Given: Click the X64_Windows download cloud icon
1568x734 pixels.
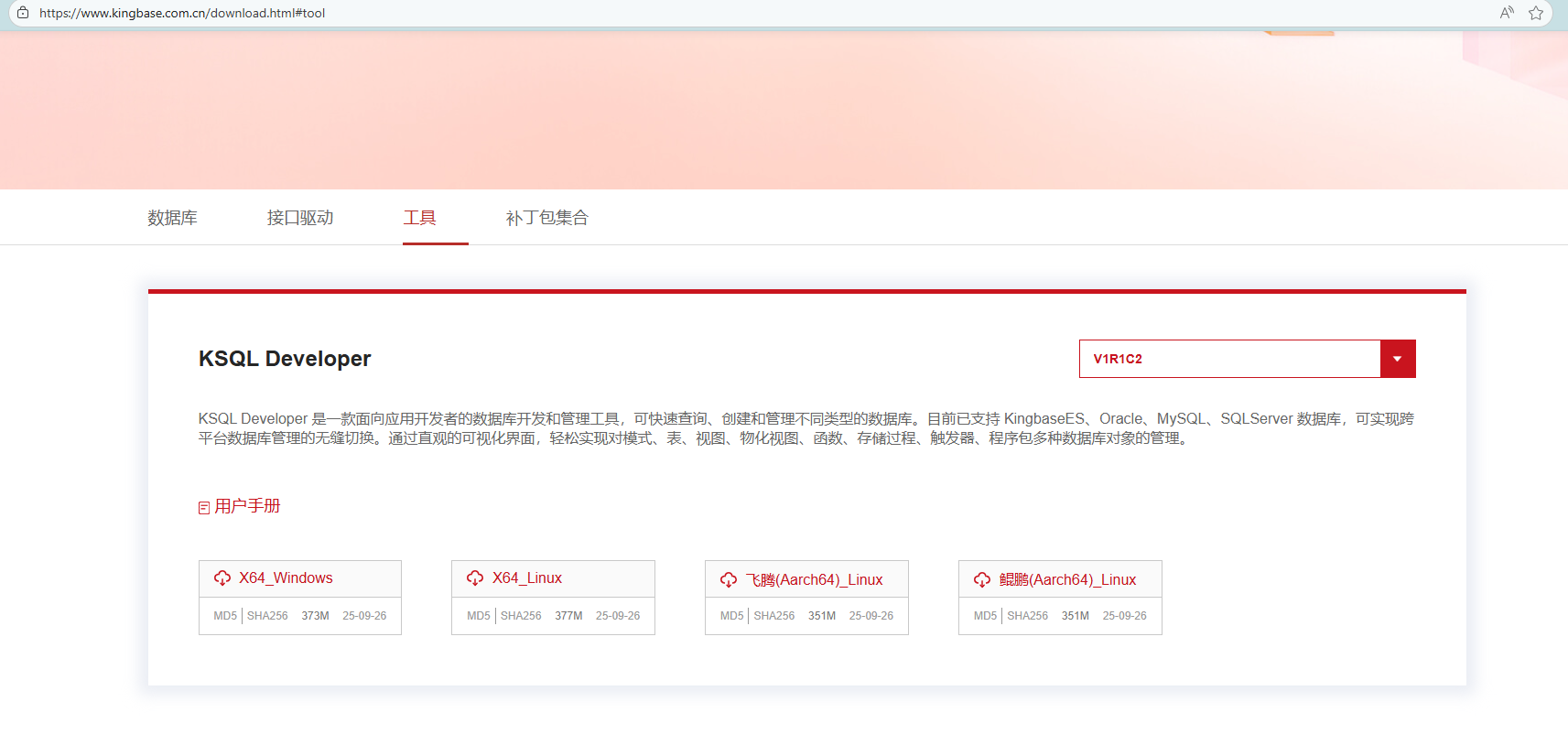Looking at the screenshot, I should 222,578.
